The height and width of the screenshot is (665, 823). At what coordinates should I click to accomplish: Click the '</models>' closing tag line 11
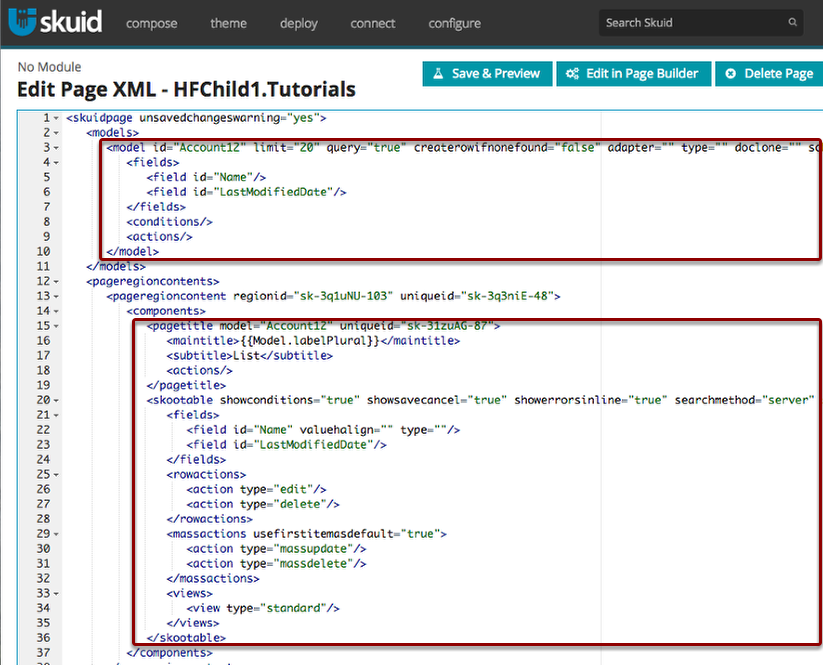click(x=116, y=267)
